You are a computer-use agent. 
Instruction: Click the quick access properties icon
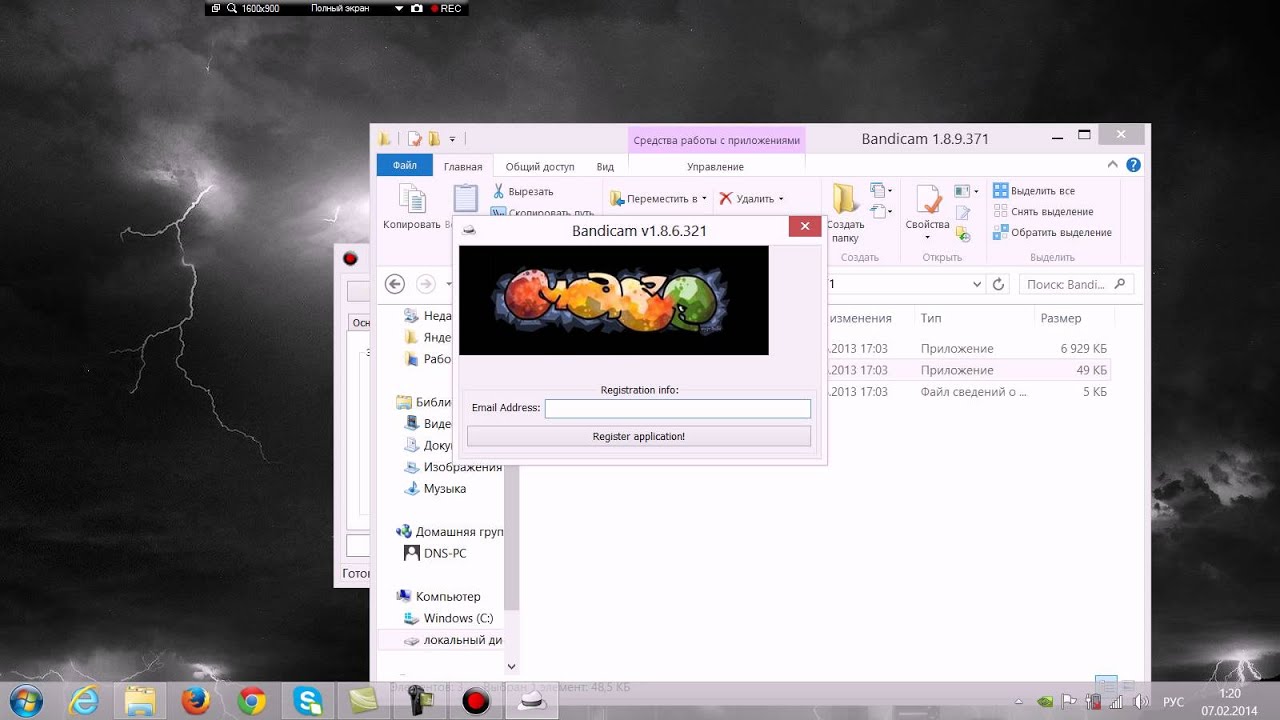pyautogui.click(x=414, y=139)
